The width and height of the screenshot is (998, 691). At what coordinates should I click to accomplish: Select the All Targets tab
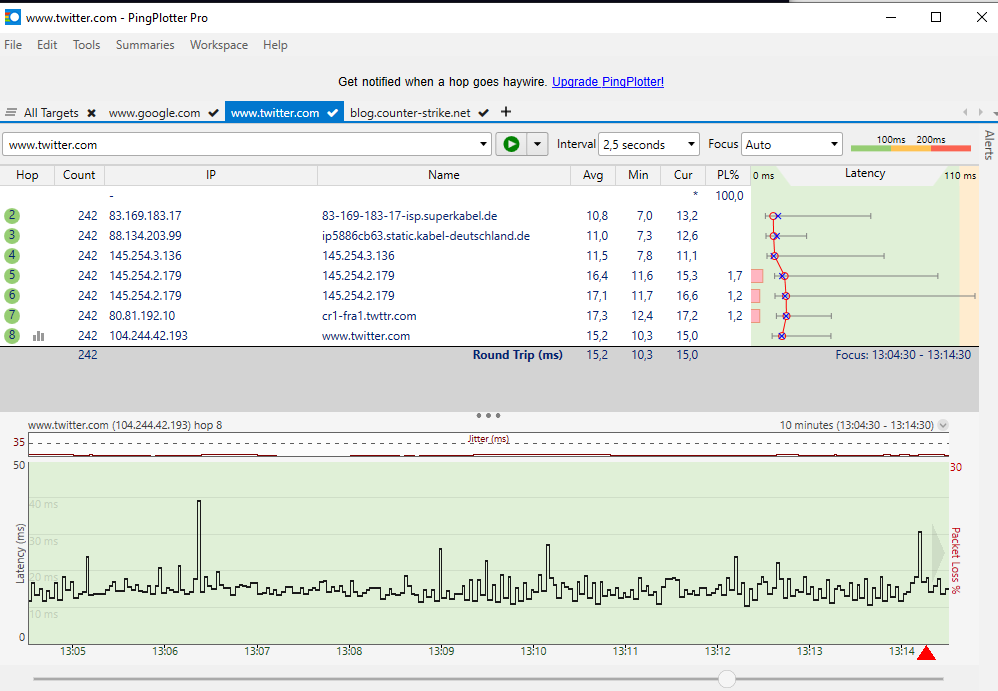pyautogui.click(x=51, y=113)
